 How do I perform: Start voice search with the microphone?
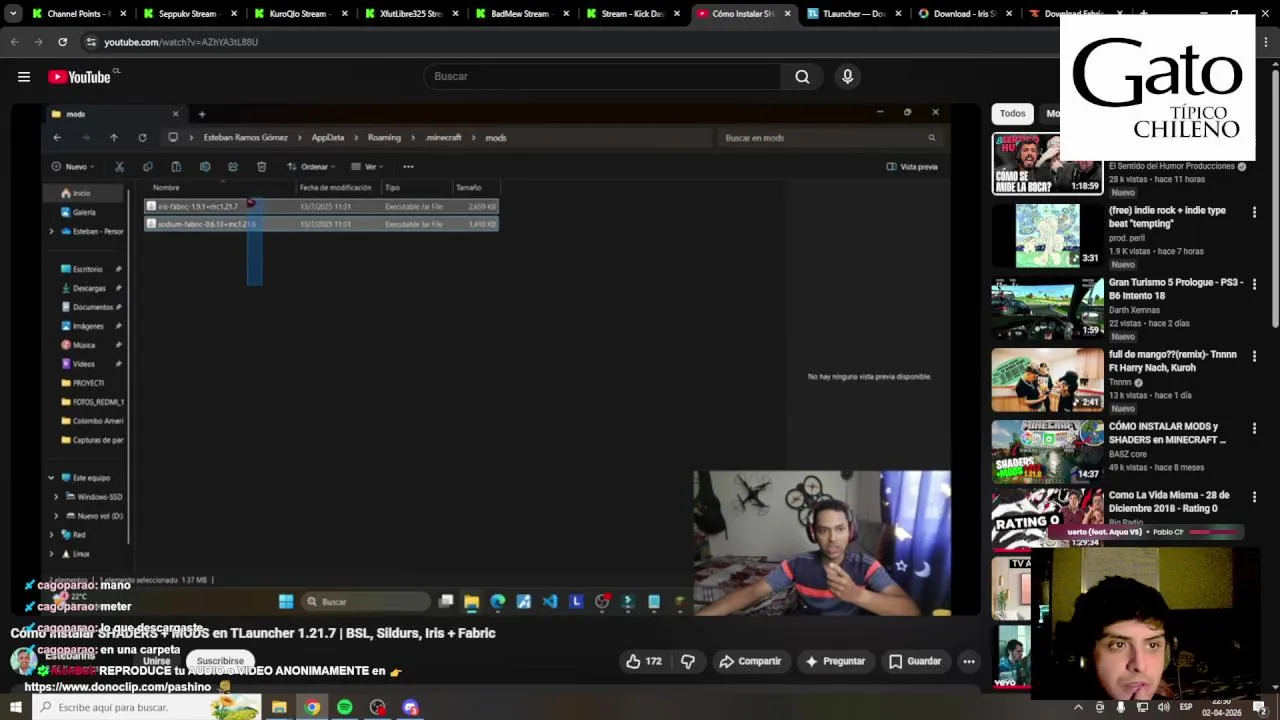pos(847,76)
